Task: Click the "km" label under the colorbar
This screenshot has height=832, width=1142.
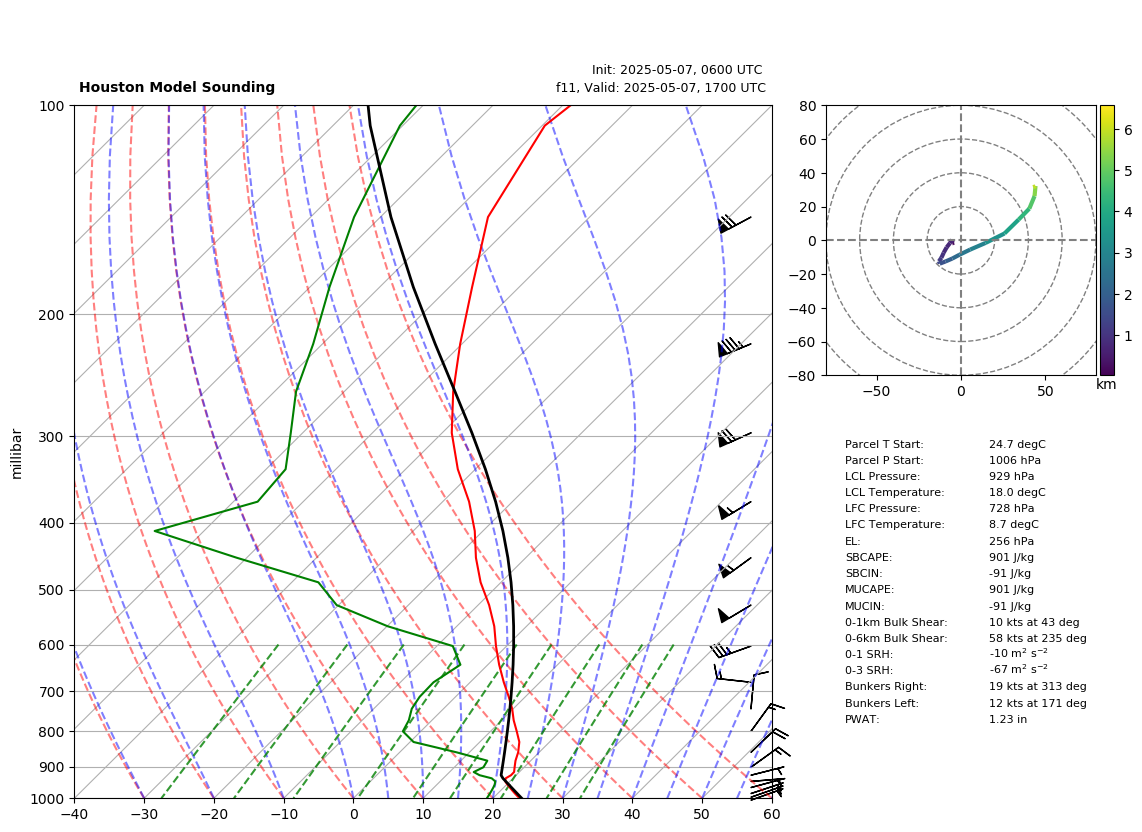Action: point(1106,384)
